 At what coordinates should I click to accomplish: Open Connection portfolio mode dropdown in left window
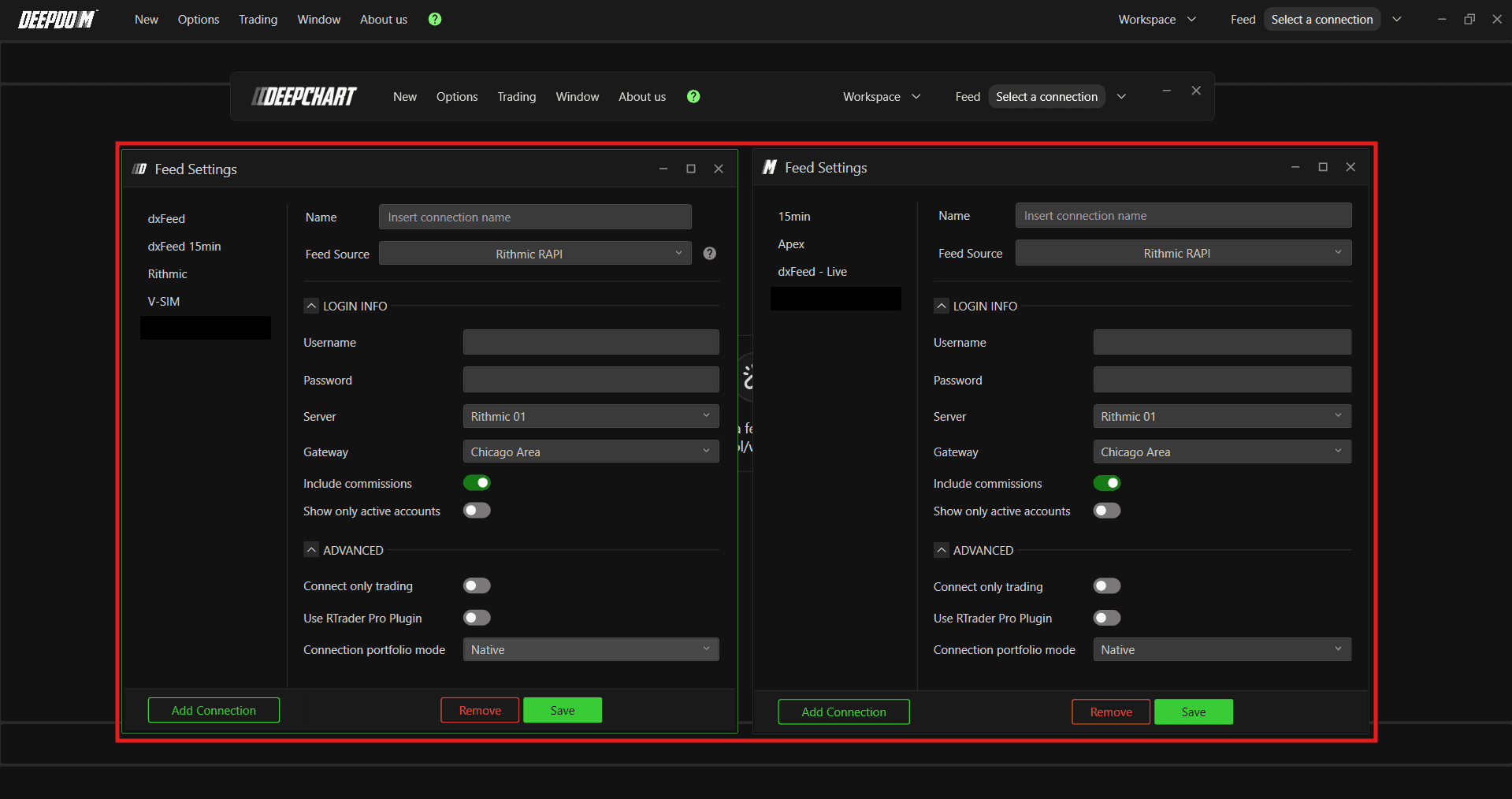[591, 649]
